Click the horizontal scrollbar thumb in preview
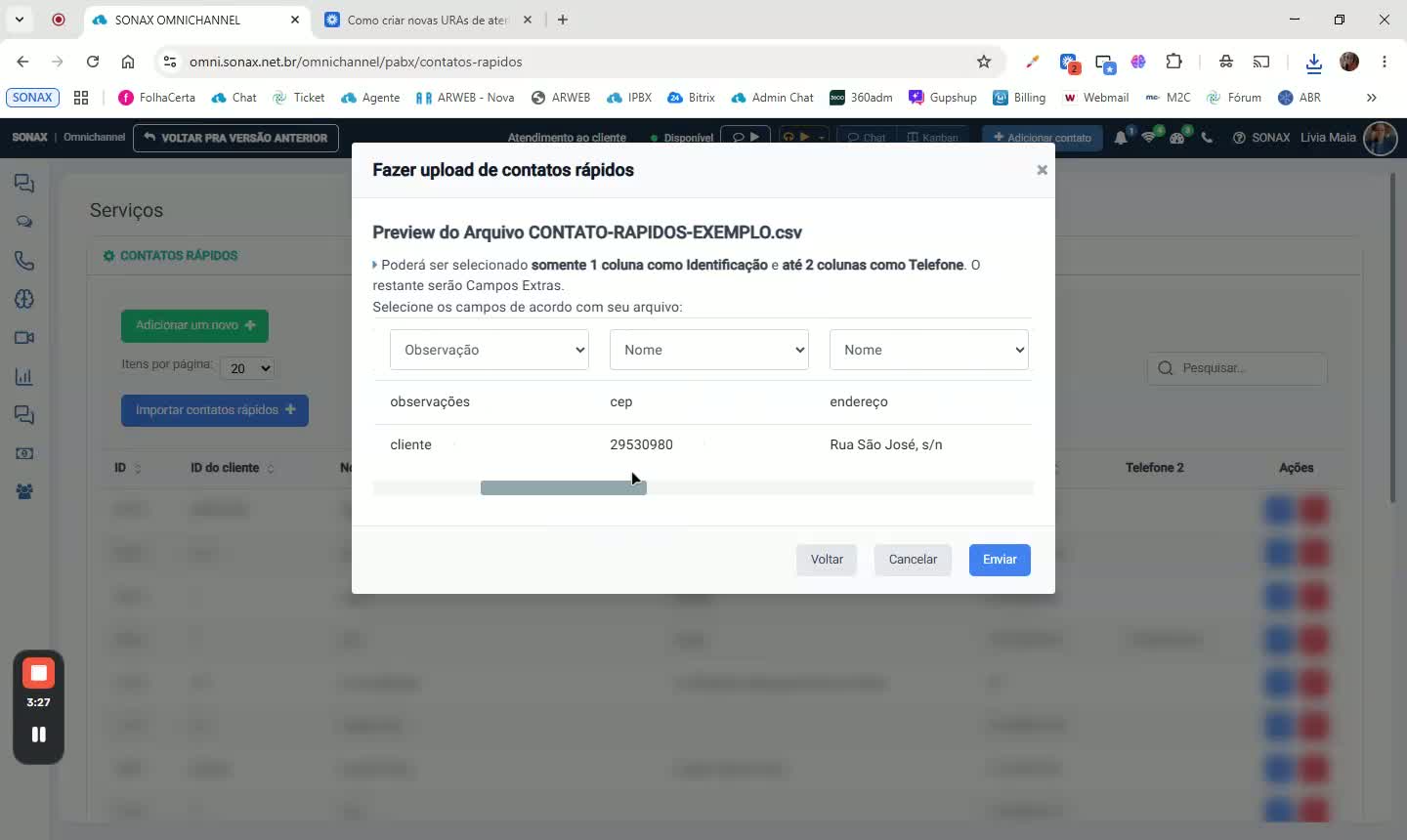The height and width of the screenshot is (840, 1407). (x=564, y=487)
